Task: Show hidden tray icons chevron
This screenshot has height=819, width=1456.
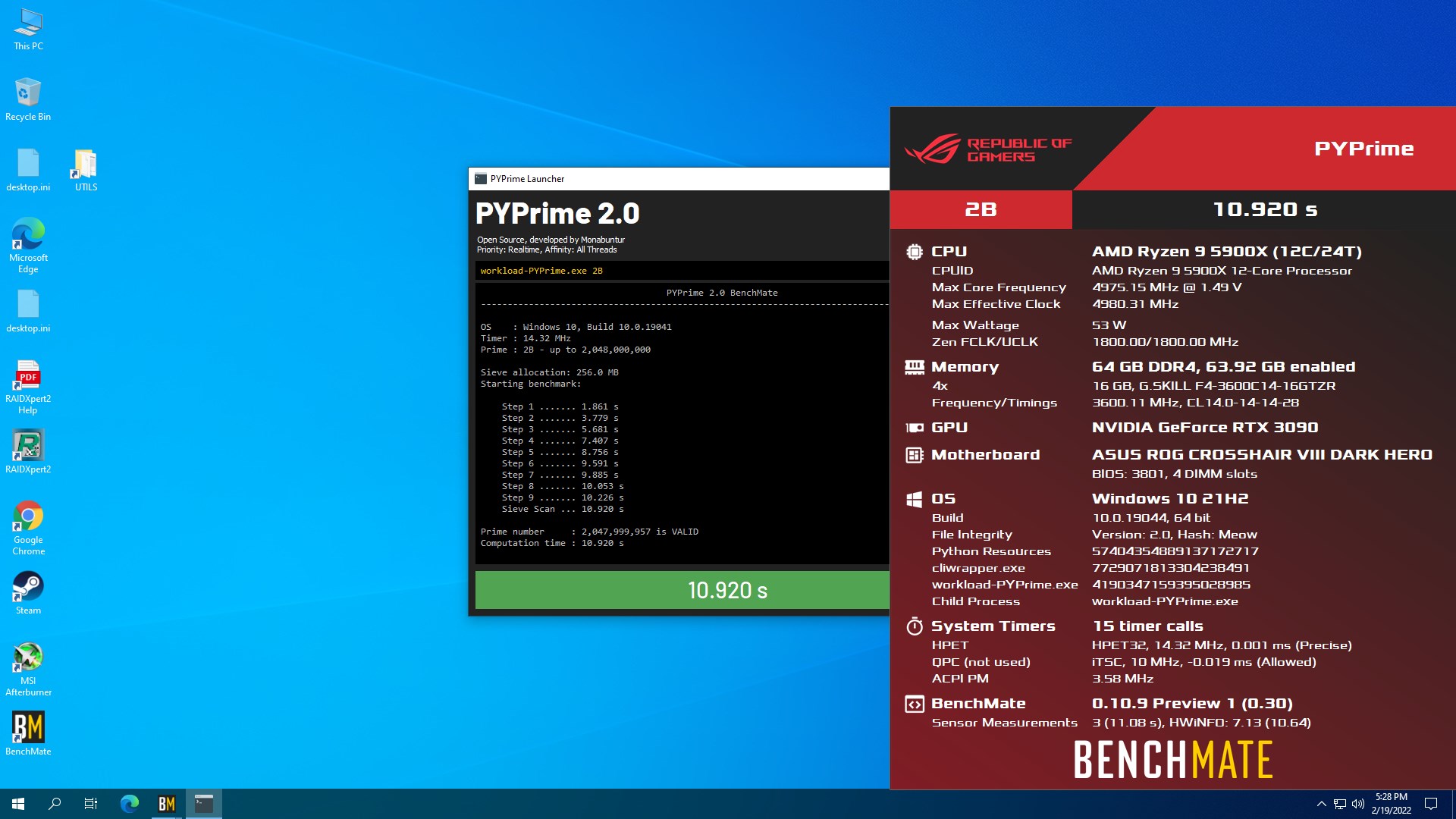Action: point(1321,804)
